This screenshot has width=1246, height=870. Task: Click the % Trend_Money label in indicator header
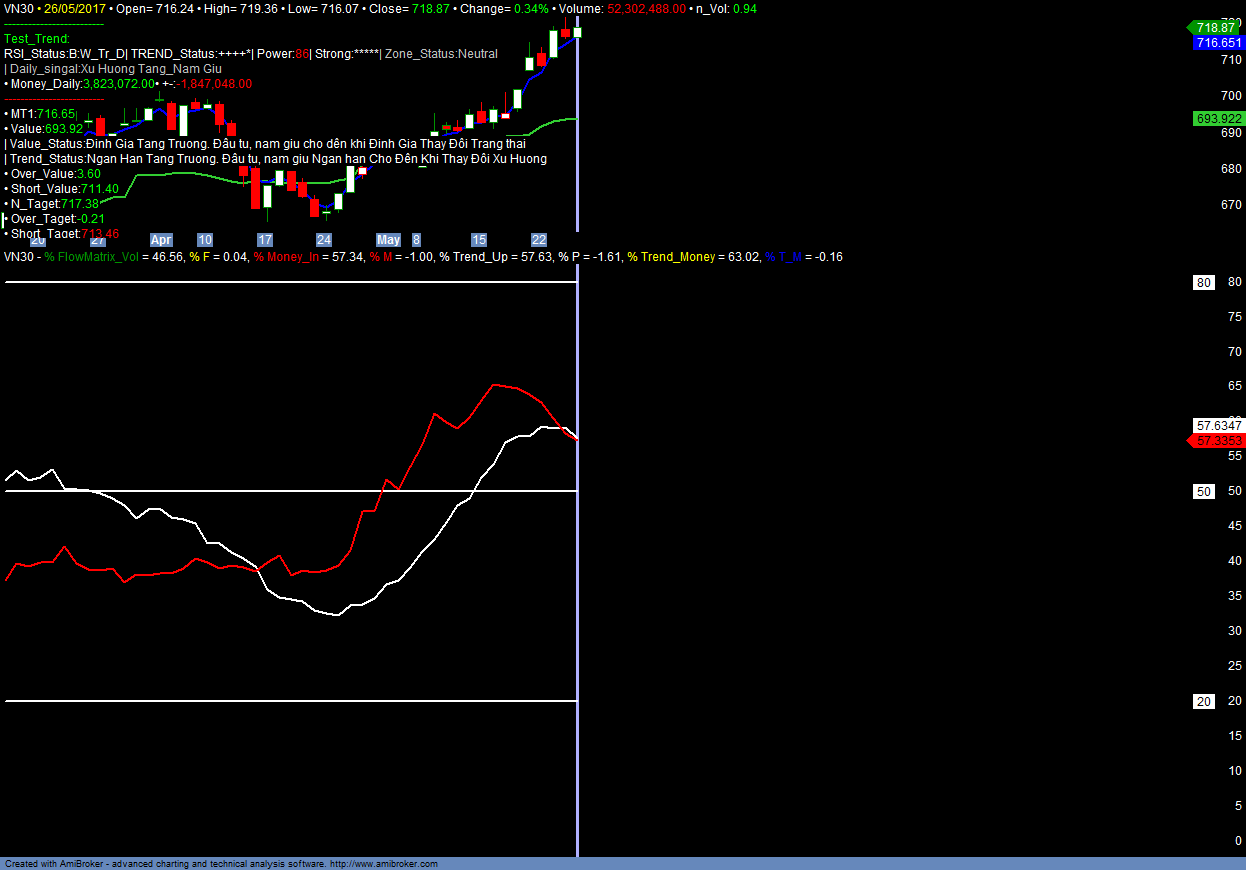[671, 257]
